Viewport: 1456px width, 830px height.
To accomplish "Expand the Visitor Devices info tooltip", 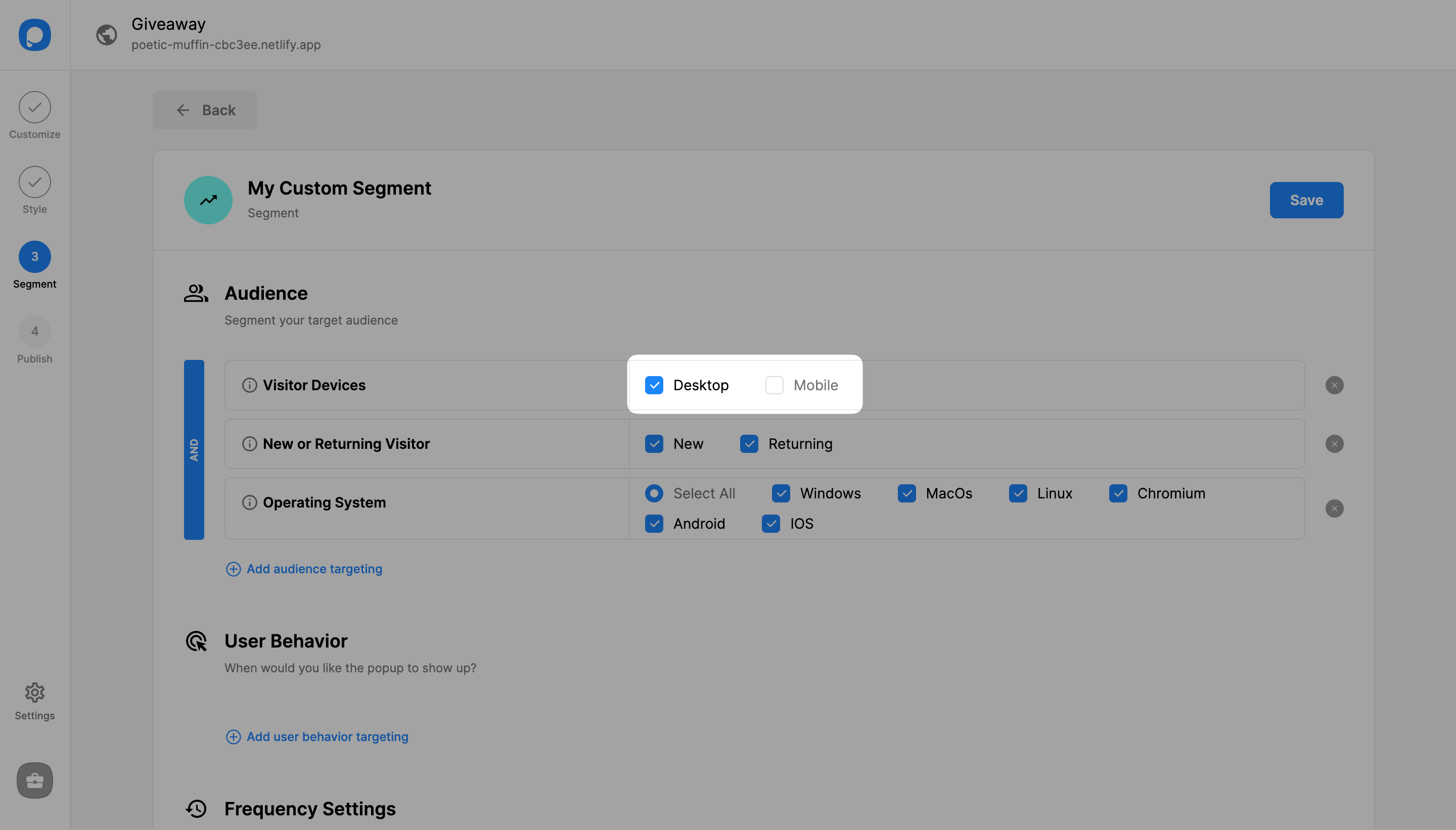I will point(249,384).
